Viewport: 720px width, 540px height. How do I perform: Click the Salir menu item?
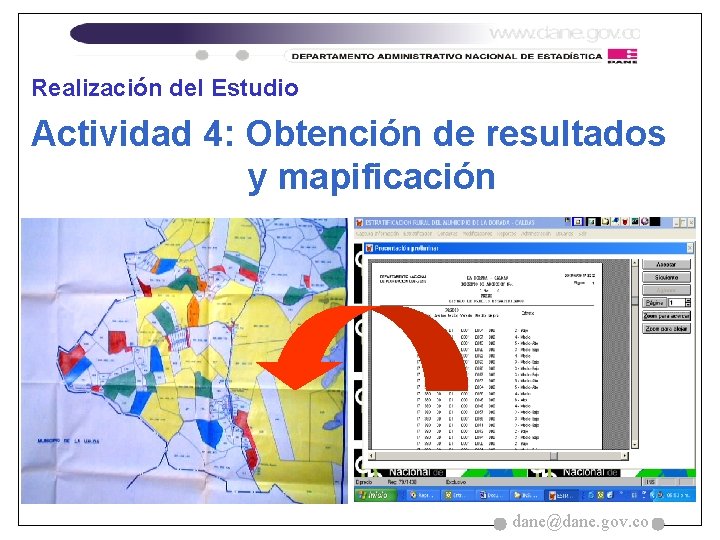(583, 234)
